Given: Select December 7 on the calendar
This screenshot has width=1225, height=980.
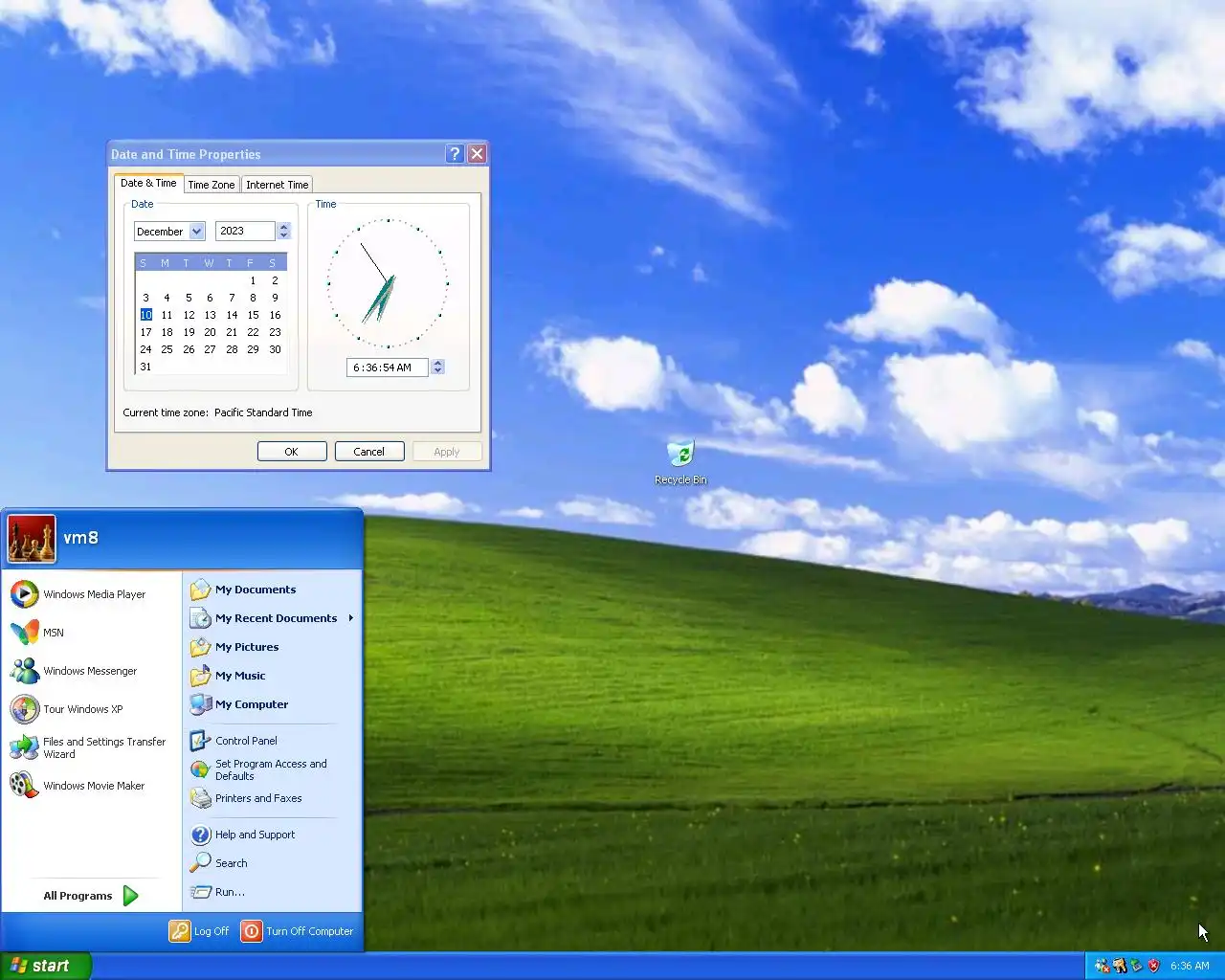Looking at the screenshot, I should click(232, 298).
